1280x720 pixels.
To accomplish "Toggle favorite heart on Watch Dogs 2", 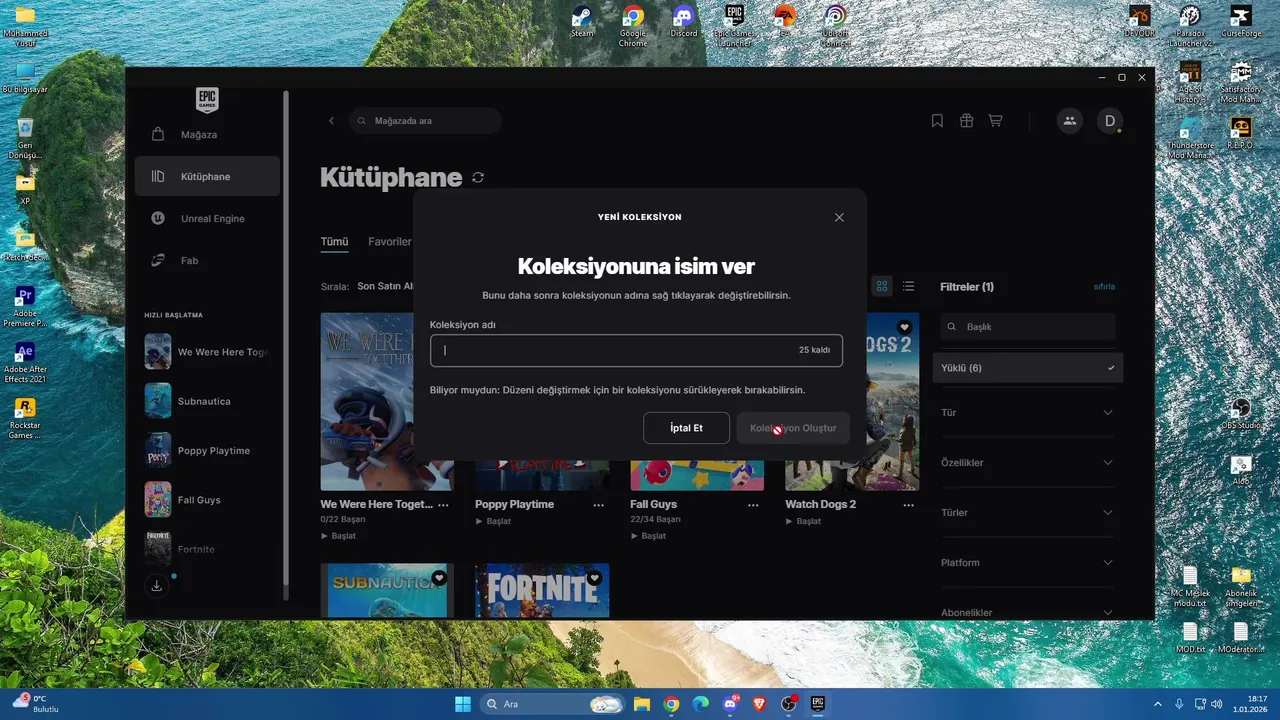I will [x=904, y=327].
